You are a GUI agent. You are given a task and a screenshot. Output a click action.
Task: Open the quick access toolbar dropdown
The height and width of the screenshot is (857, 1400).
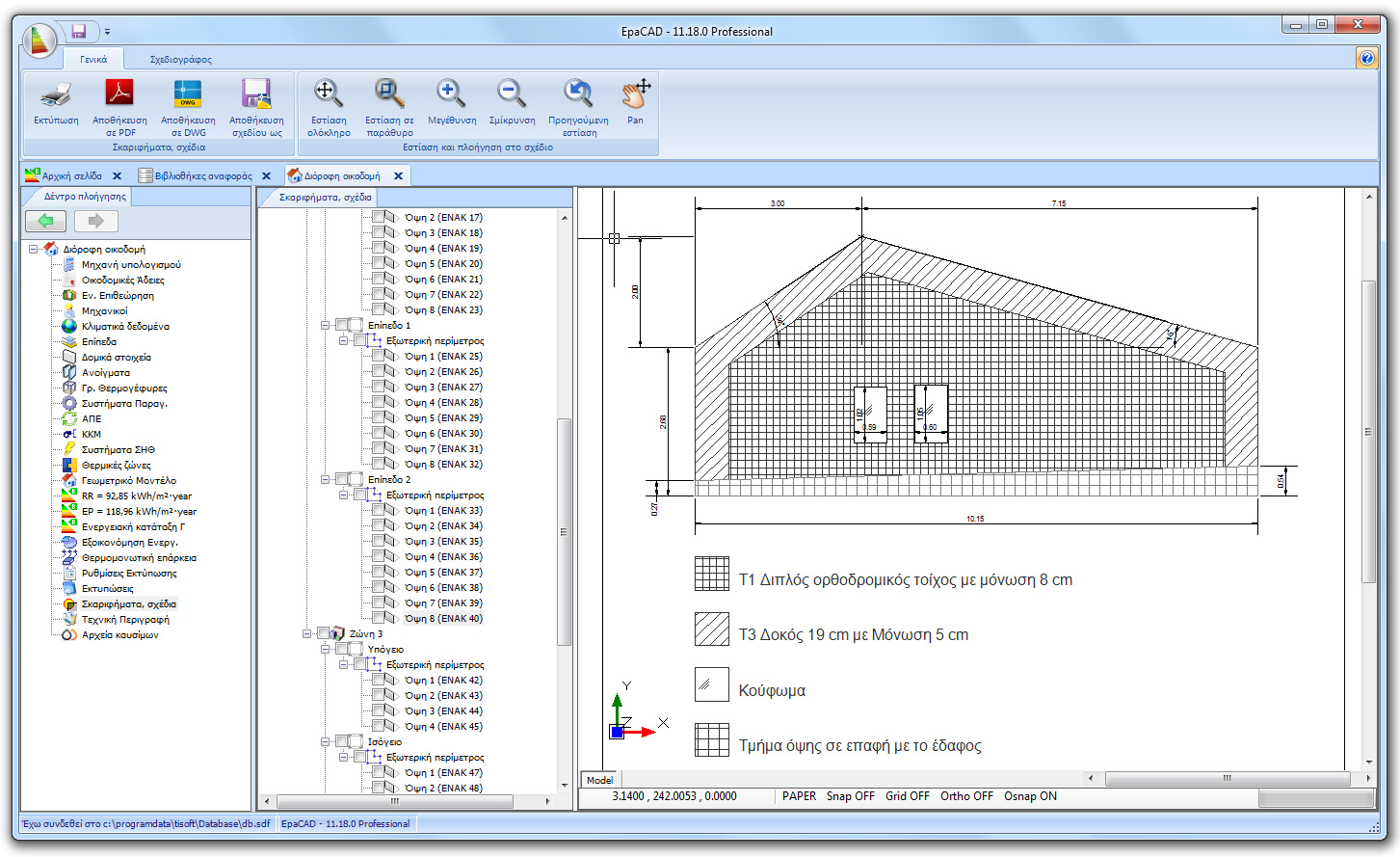[107, 31]
